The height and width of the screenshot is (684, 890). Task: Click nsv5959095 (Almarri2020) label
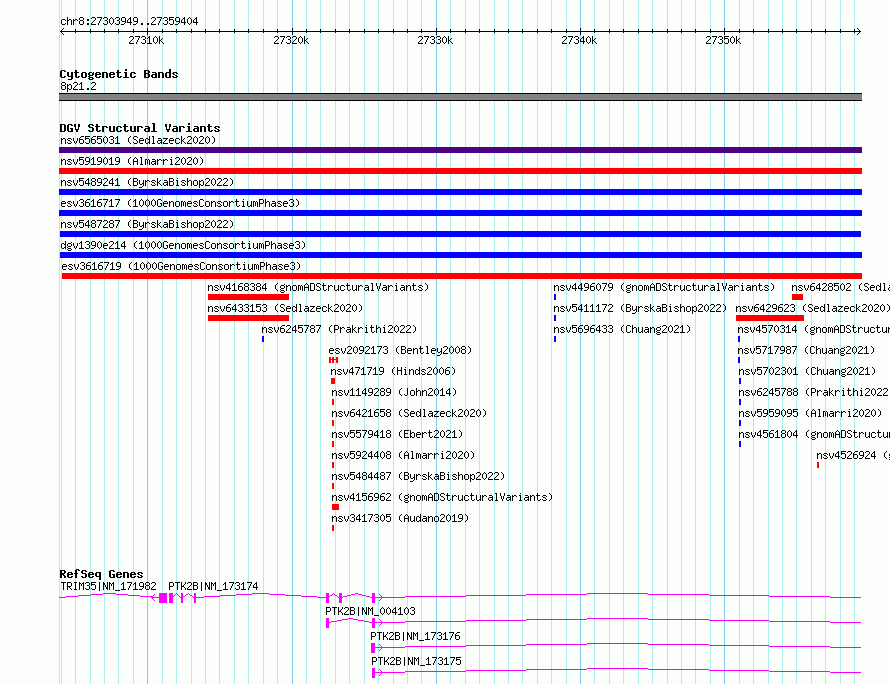click(x=810, y=413)
